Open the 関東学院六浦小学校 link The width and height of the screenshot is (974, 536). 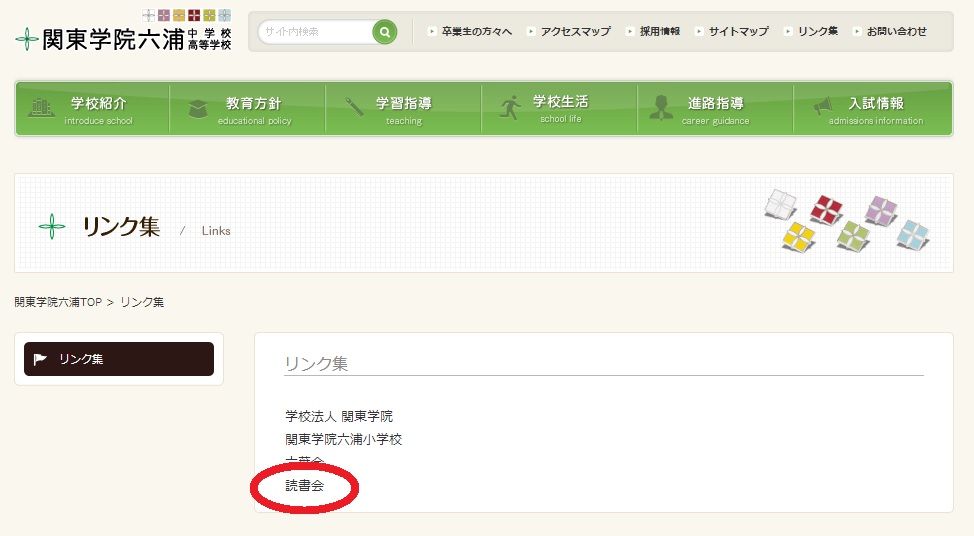click(344, 439)
